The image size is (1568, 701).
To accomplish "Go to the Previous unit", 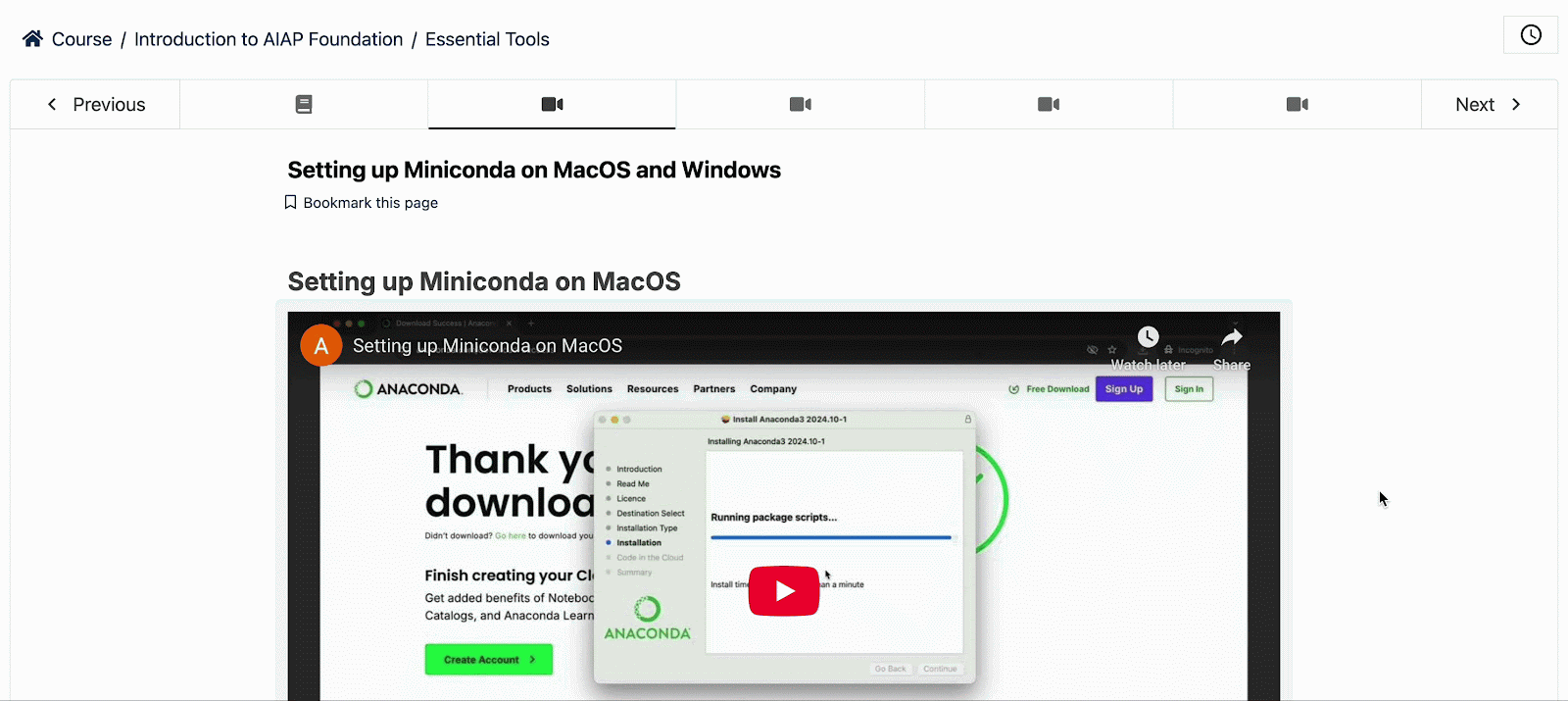I will 95,104.
